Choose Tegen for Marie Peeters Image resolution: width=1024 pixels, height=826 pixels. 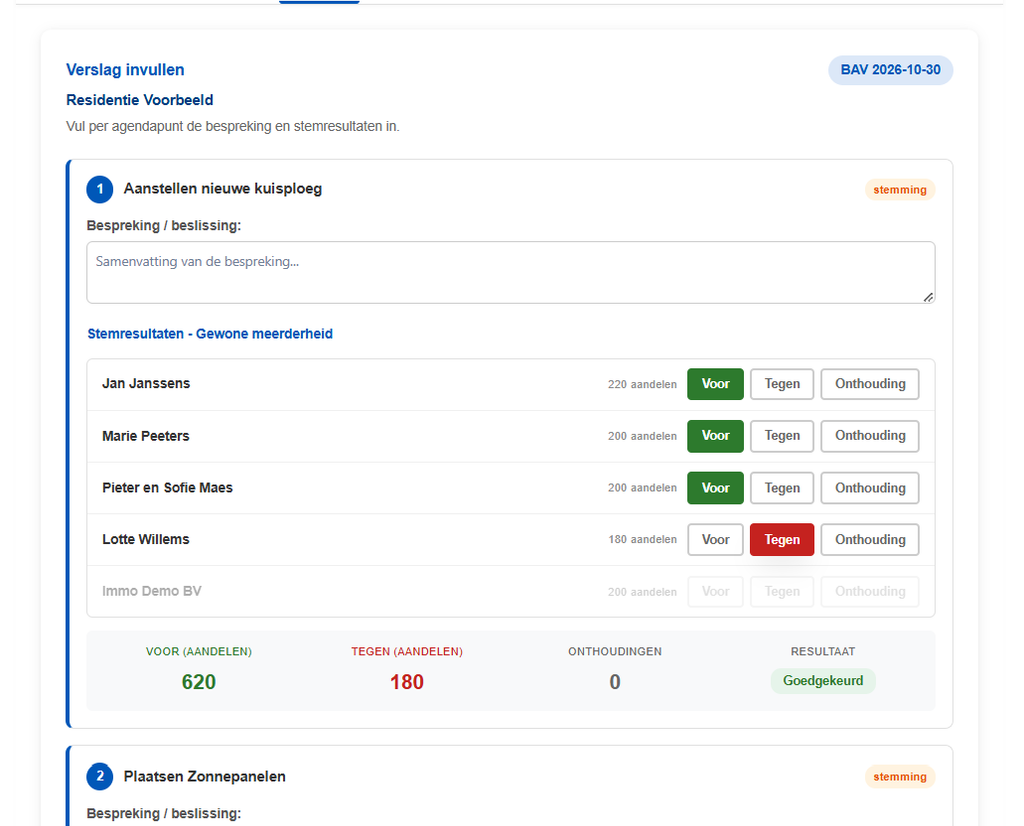pyautogui.click(x=782, y=436)
